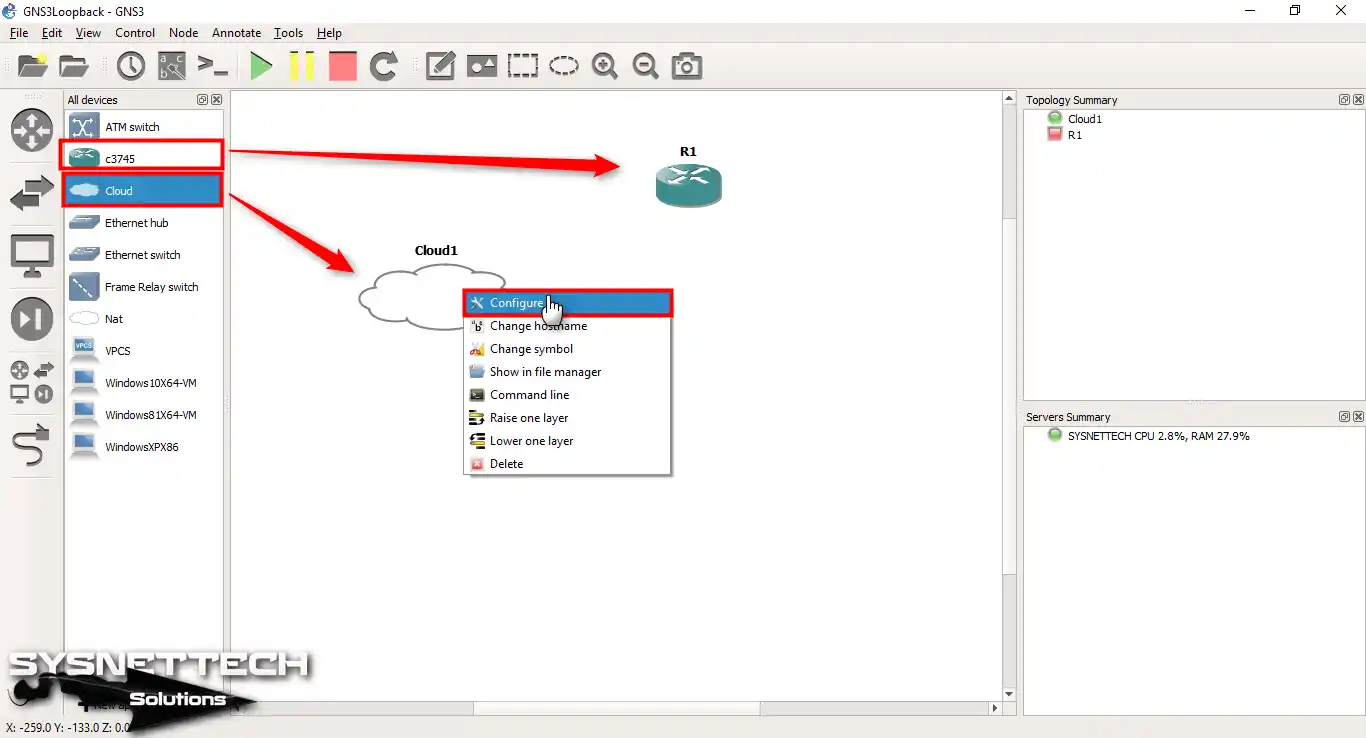
Task: Click the zoom in magnifier icon
Action: click(604, 66)
